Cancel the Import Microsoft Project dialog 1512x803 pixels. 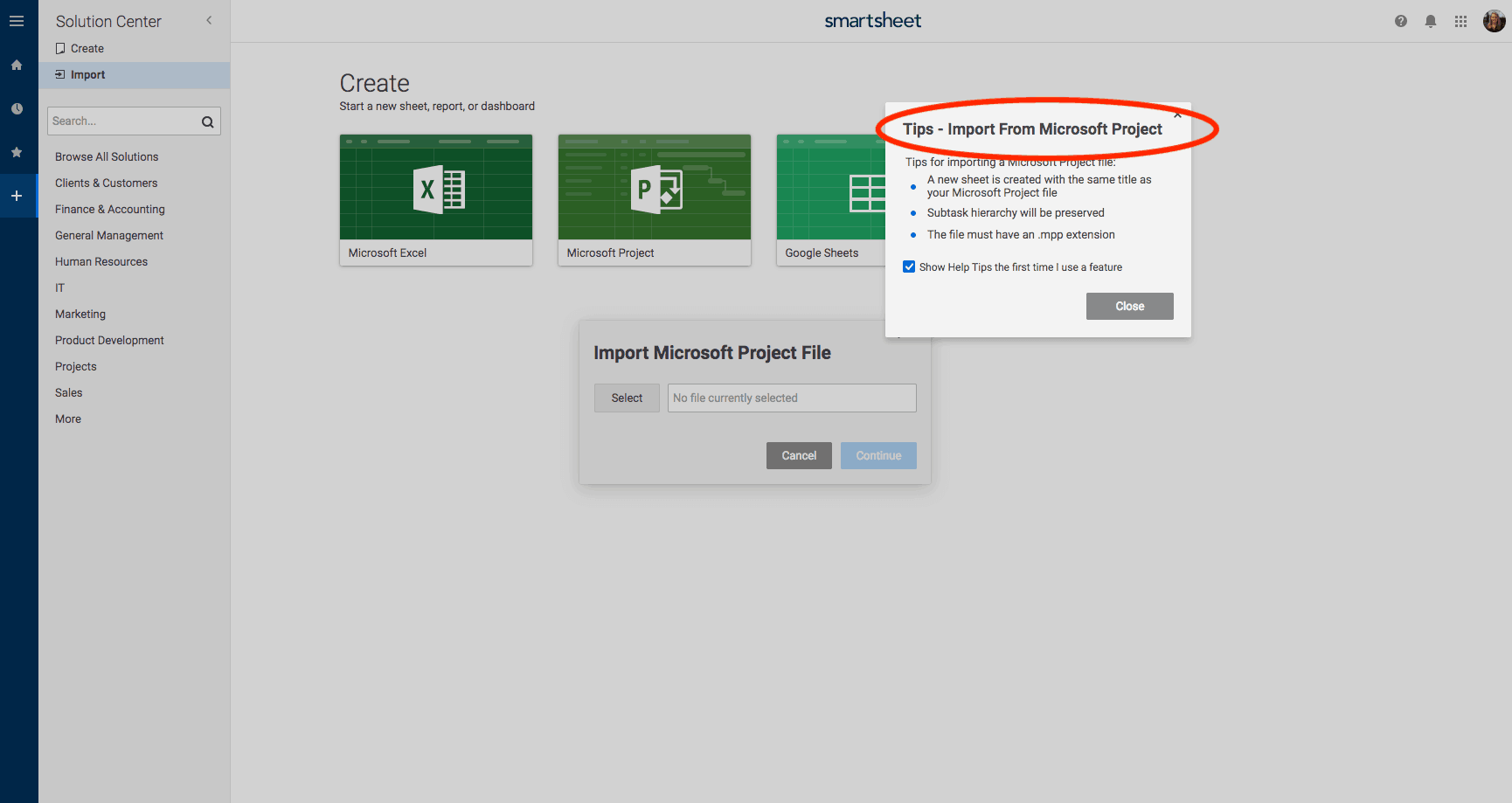point(799,455)
